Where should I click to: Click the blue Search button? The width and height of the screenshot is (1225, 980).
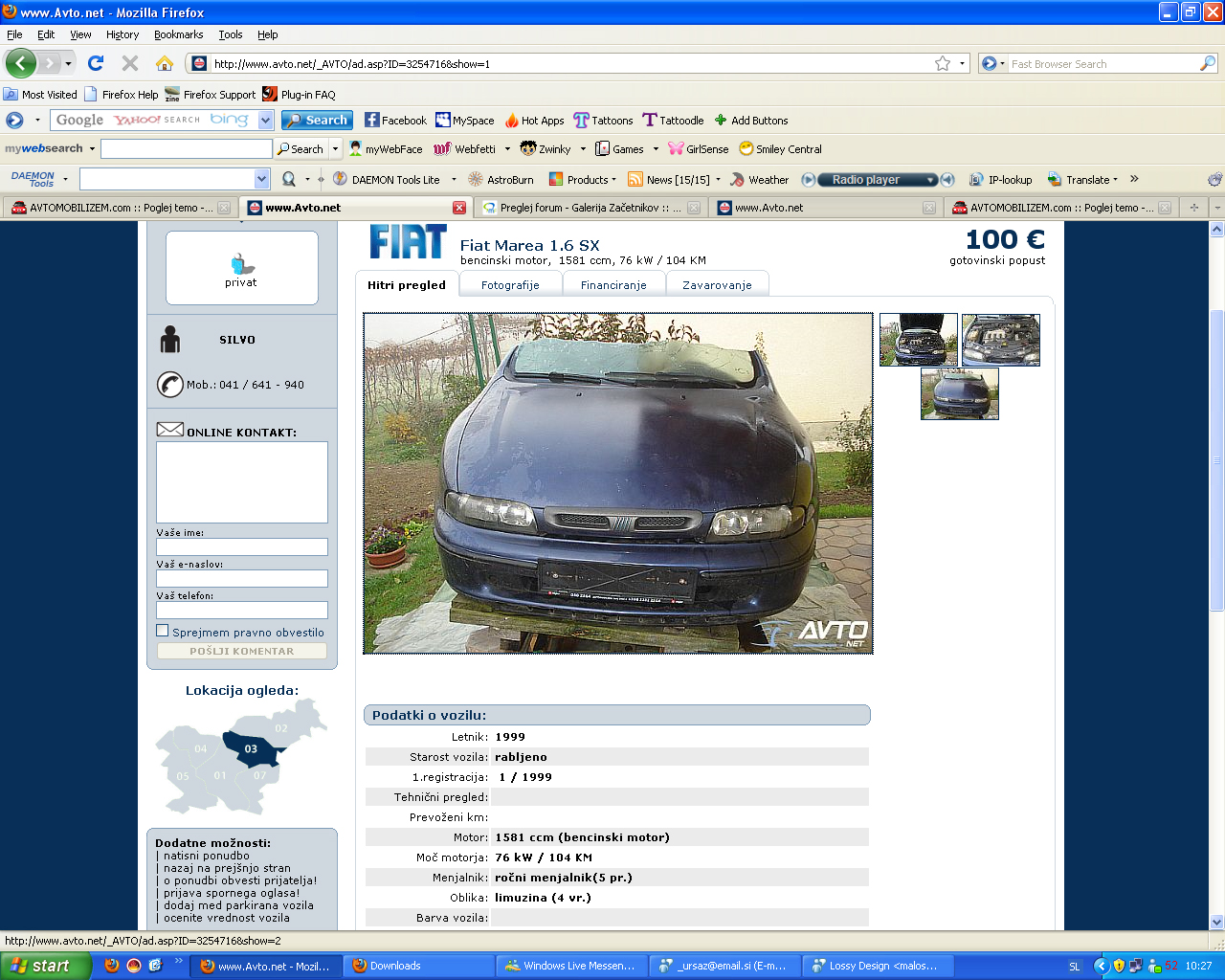click(x=318, y=121)
